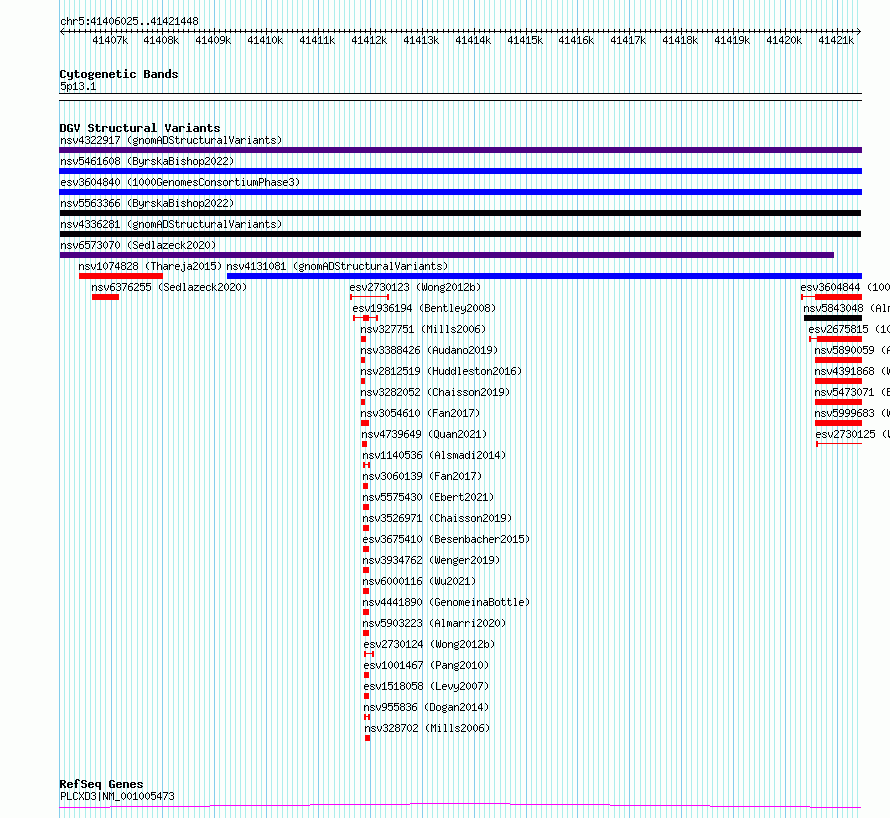Open variant nsv4336281 gnomADStructuralVariants
This screenshot has width=890, height=818.
[x=171, y=224]
